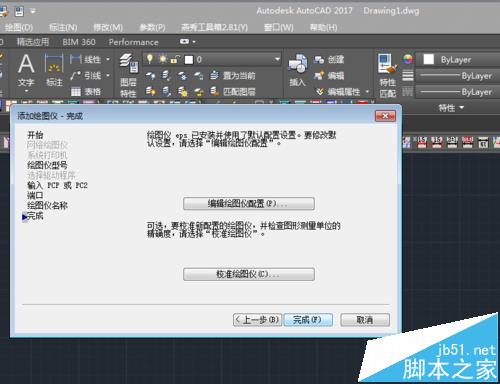Open the 窗口(W) menu

279,28
